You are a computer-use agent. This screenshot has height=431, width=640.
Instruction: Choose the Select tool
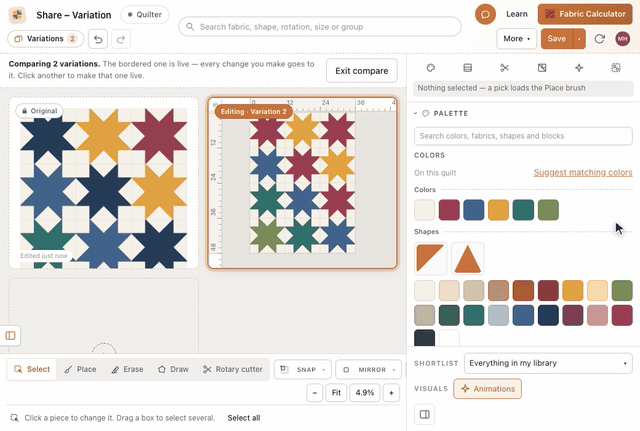32,369
